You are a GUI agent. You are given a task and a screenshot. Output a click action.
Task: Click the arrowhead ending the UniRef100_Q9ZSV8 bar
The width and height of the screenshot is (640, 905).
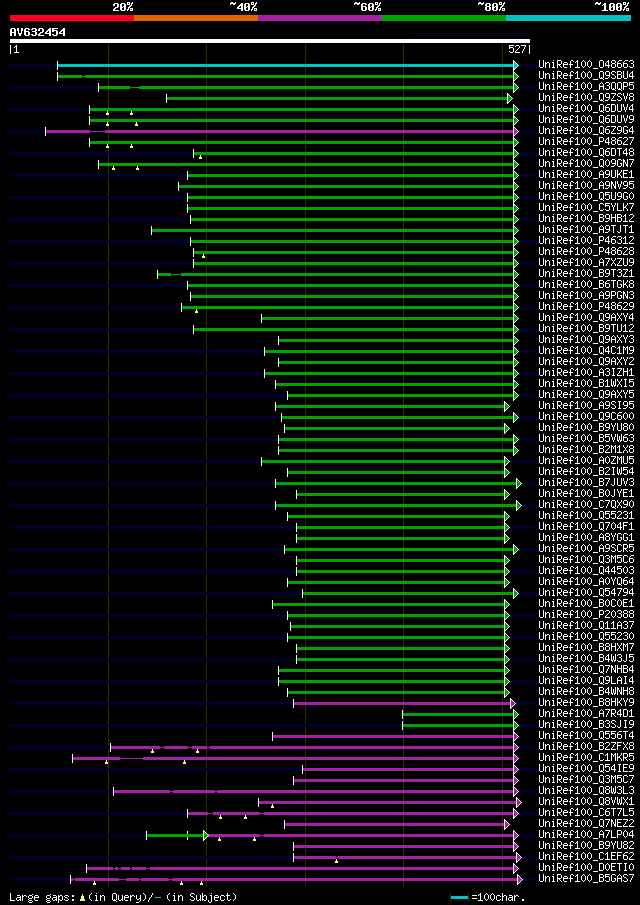click(x=510, y=99)
